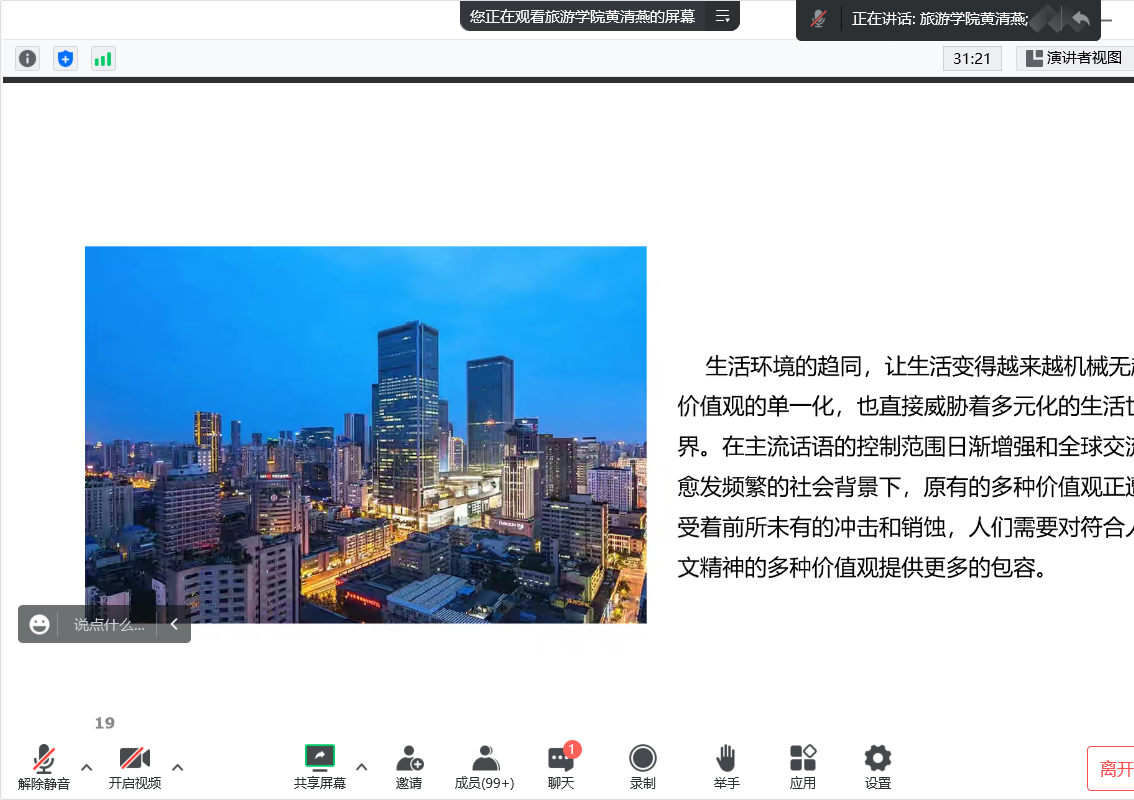Open the Invite (邀请) icon

tap(409, 766)
